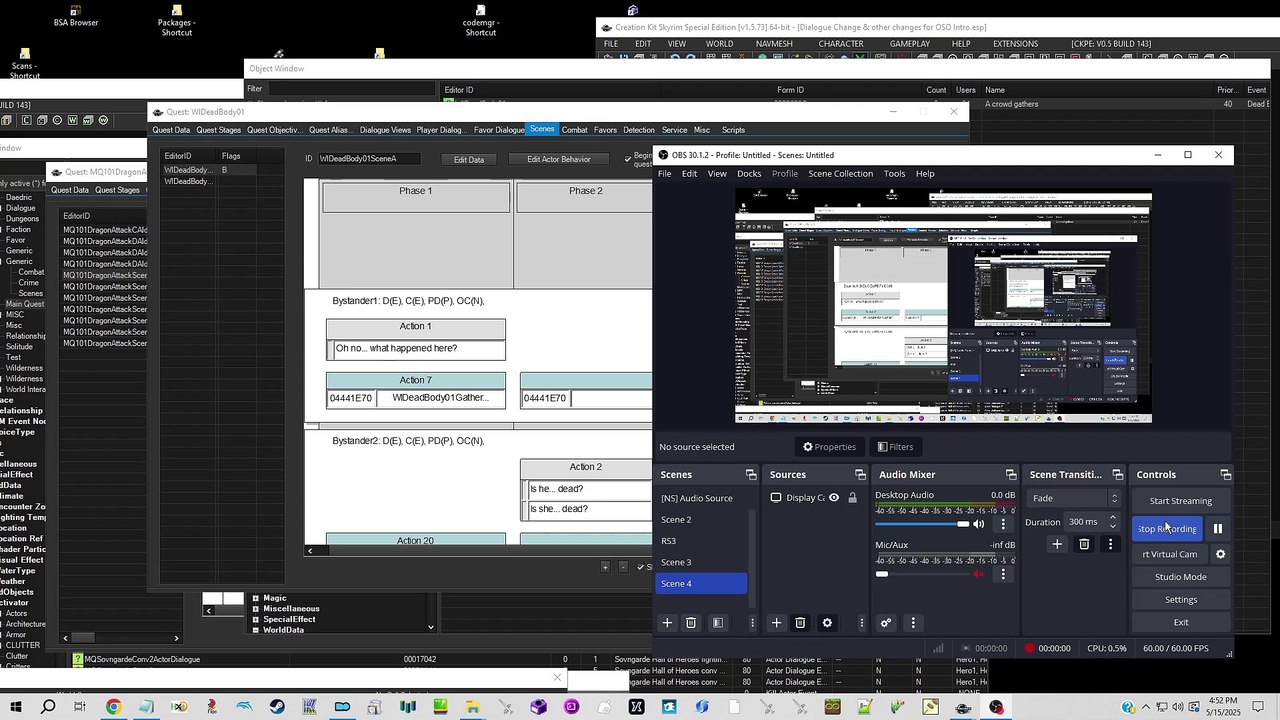Open codemgr desktop shortcut
The width and height of the screenshot is (1280, 720).
click(481, 22)
